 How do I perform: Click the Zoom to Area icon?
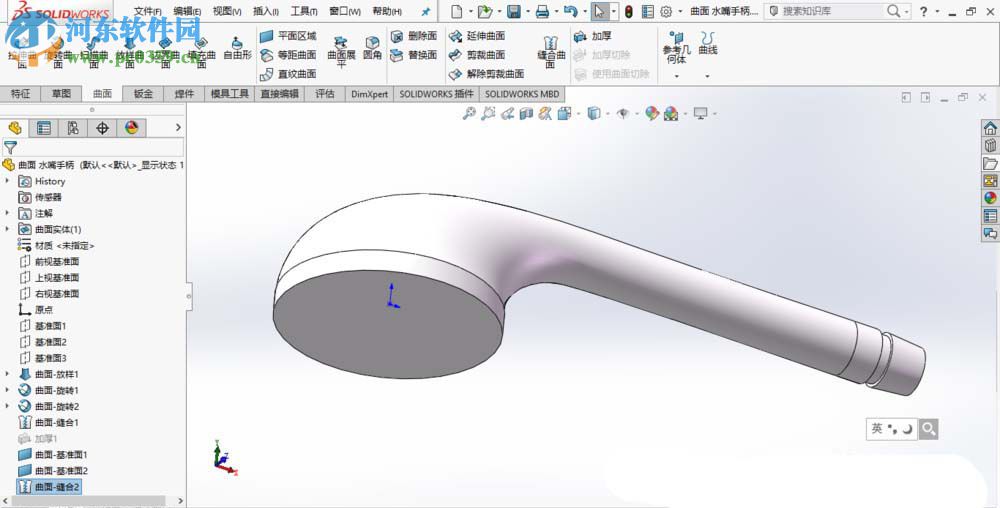[488, 113]
